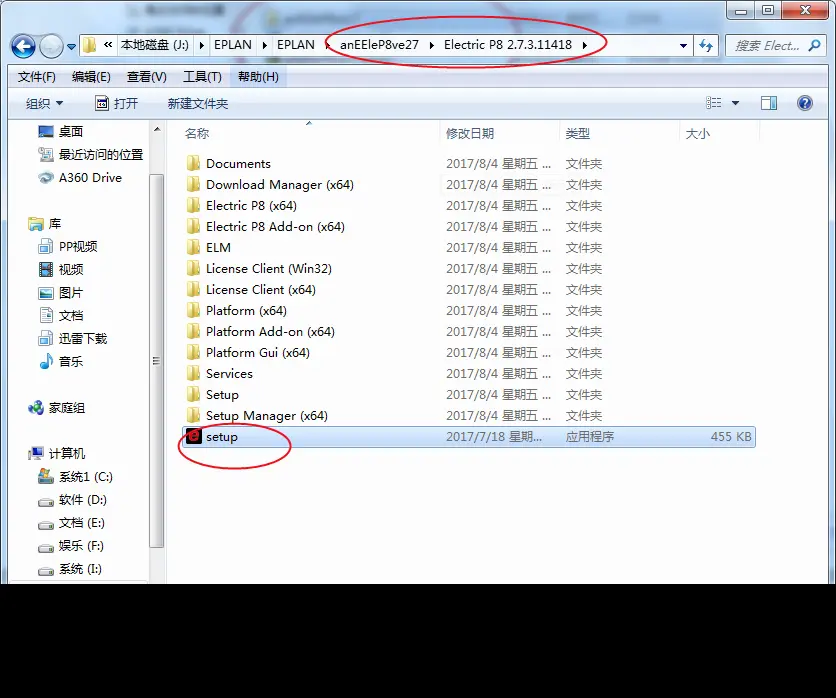Select the License Client (Win32) folder icon

(193, 268)
